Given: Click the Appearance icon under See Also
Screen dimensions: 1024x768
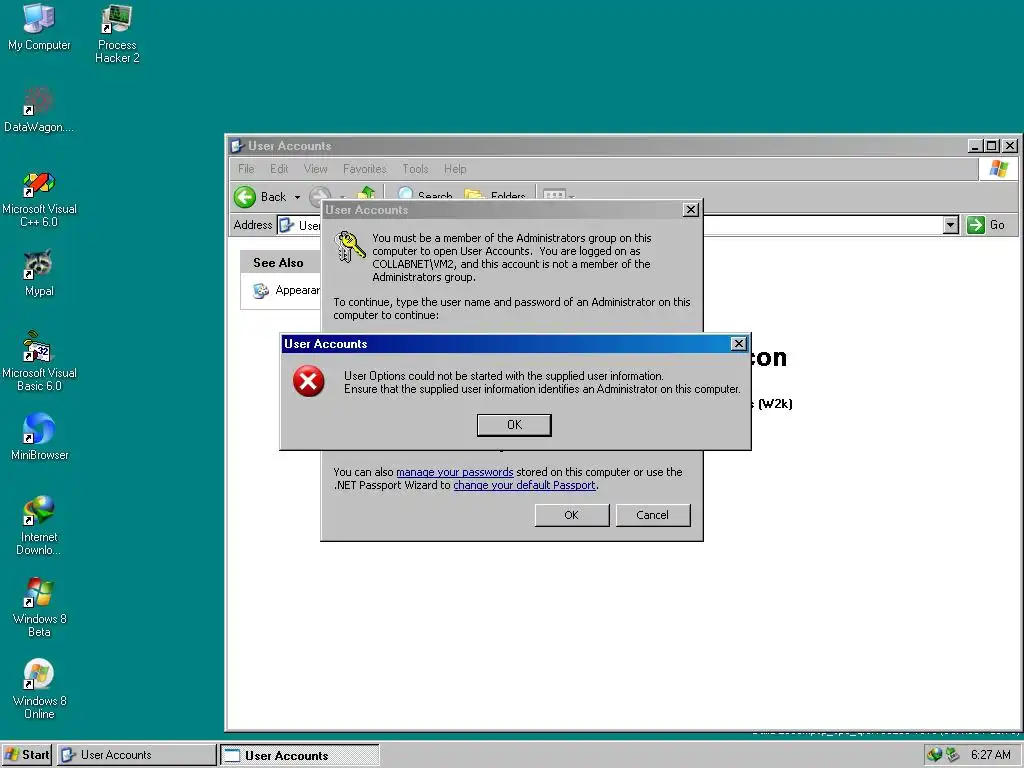Looking at the screenshot, I should pyautogui.click(x=261, y=291).
